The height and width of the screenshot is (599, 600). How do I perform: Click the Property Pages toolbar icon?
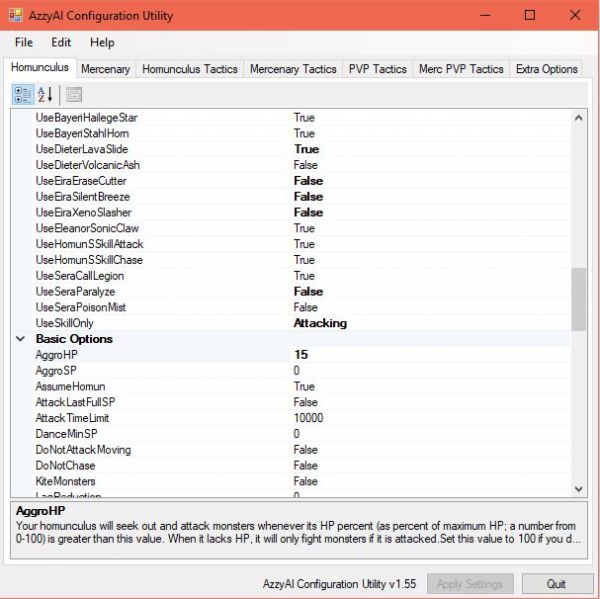[x=74, y=95]
